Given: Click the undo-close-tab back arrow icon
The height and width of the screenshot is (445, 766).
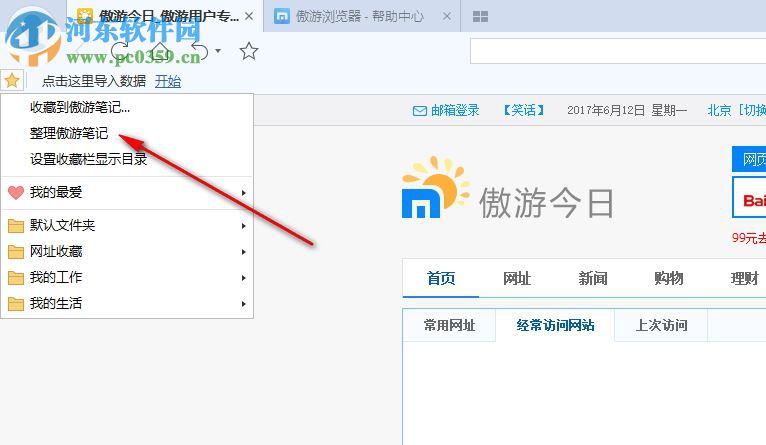Looking at the screenshot, I should (199, 51).
